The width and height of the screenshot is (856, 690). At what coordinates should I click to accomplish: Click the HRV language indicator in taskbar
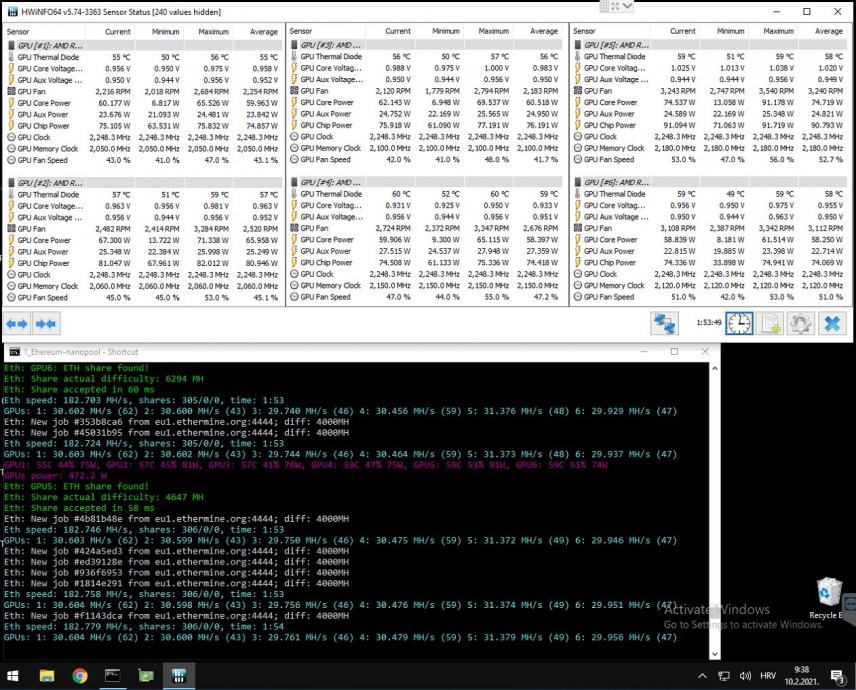[x=768, y=676]
